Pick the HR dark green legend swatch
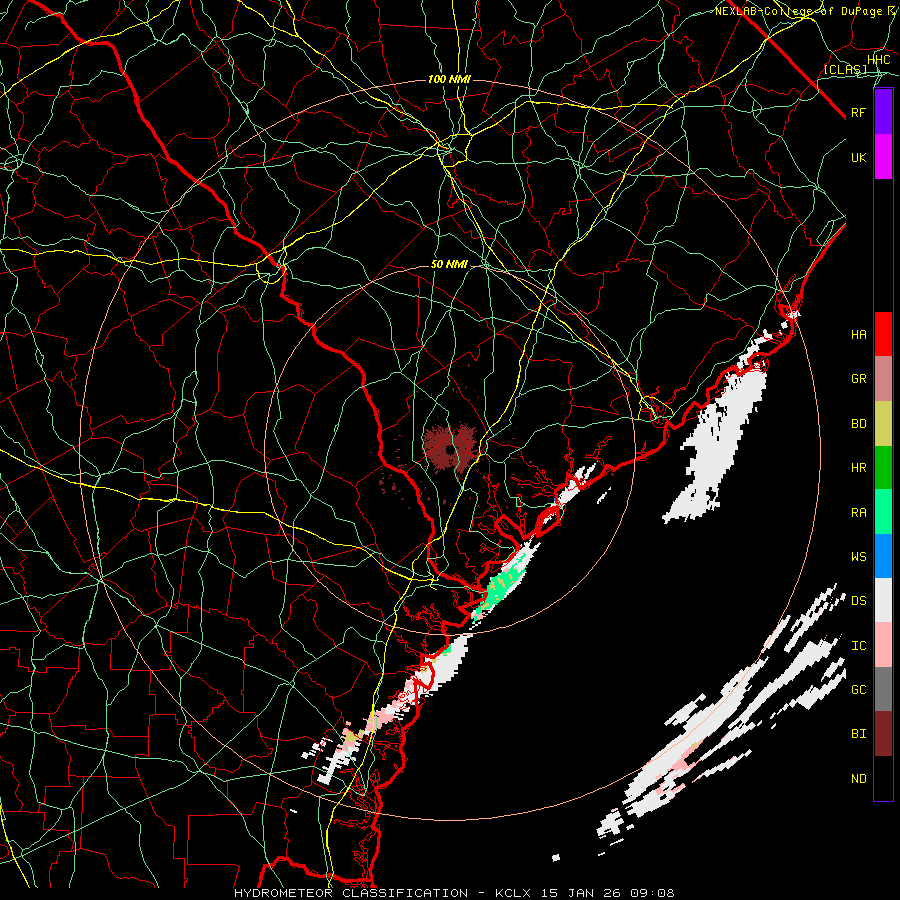Viewport: 900px width, 900px height. coord(883,468)
